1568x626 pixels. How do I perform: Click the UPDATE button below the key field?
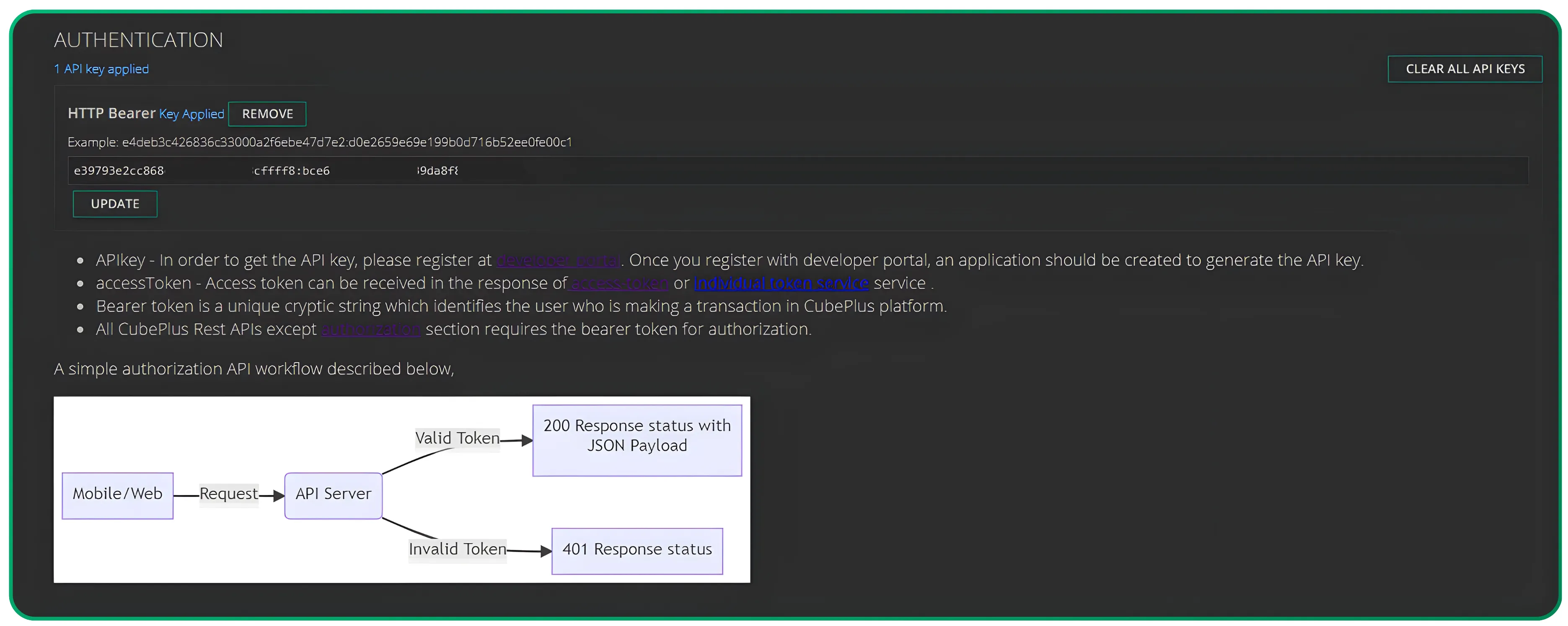coord(115,204)
